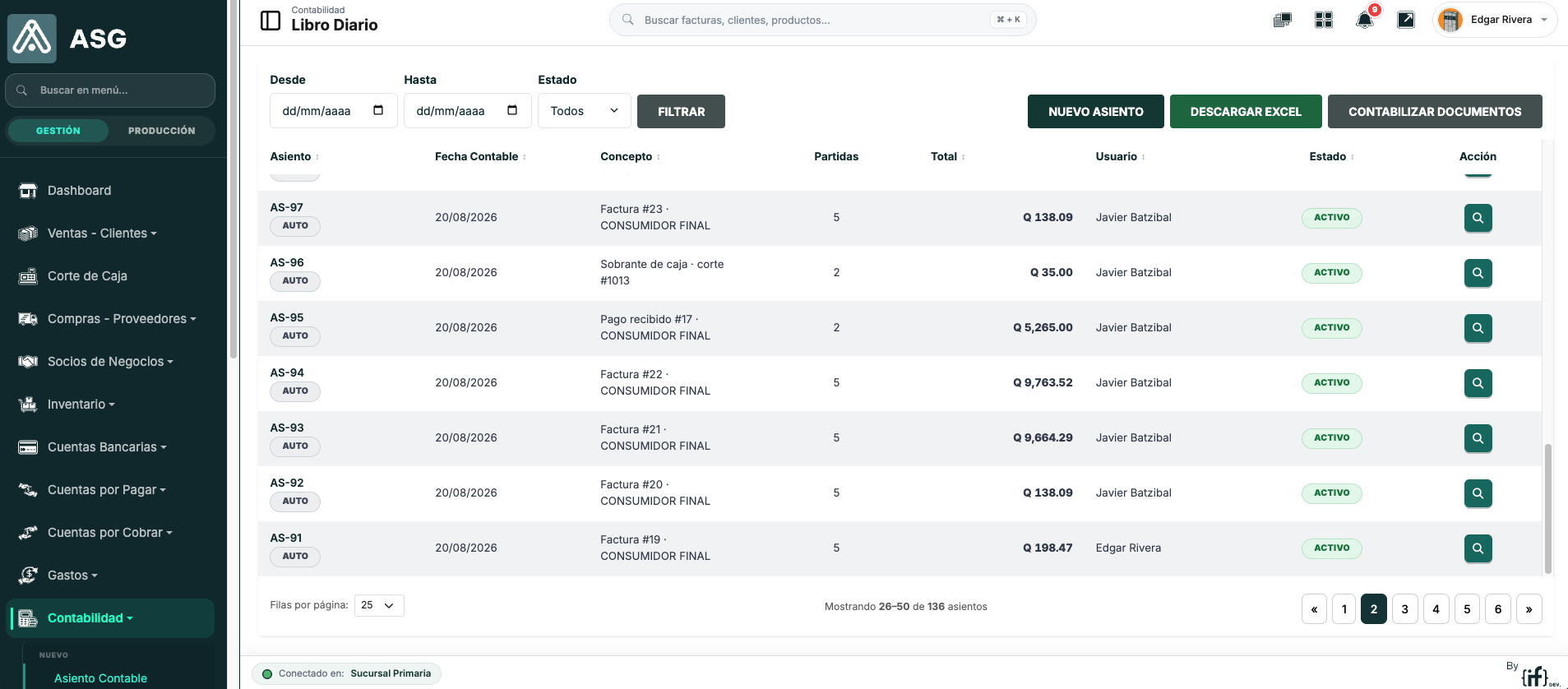
Task: View details of entry AS-92
Action: [x=1478, y=493]
